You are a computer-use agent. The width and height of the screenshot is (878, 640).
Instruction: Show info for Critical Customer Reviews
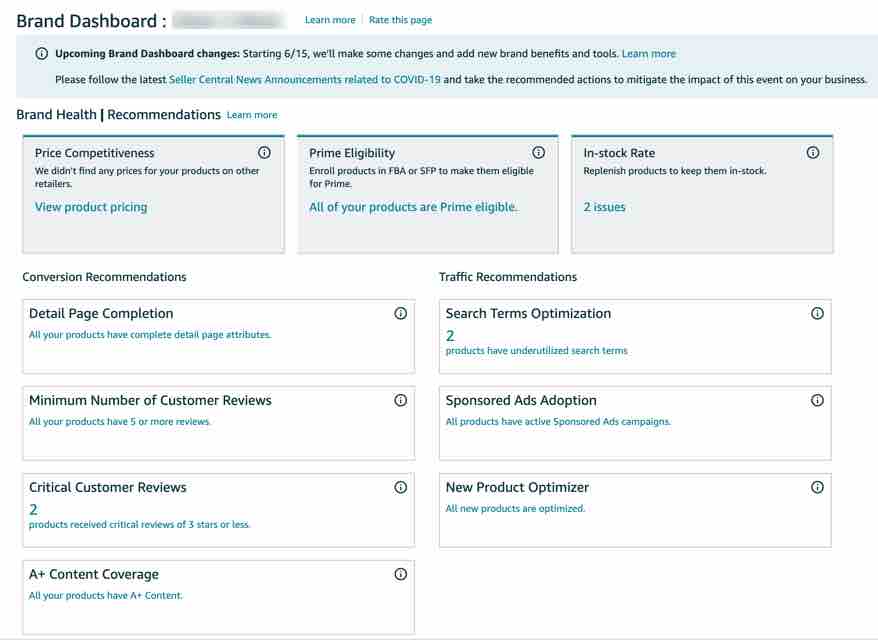pos(401,488)
